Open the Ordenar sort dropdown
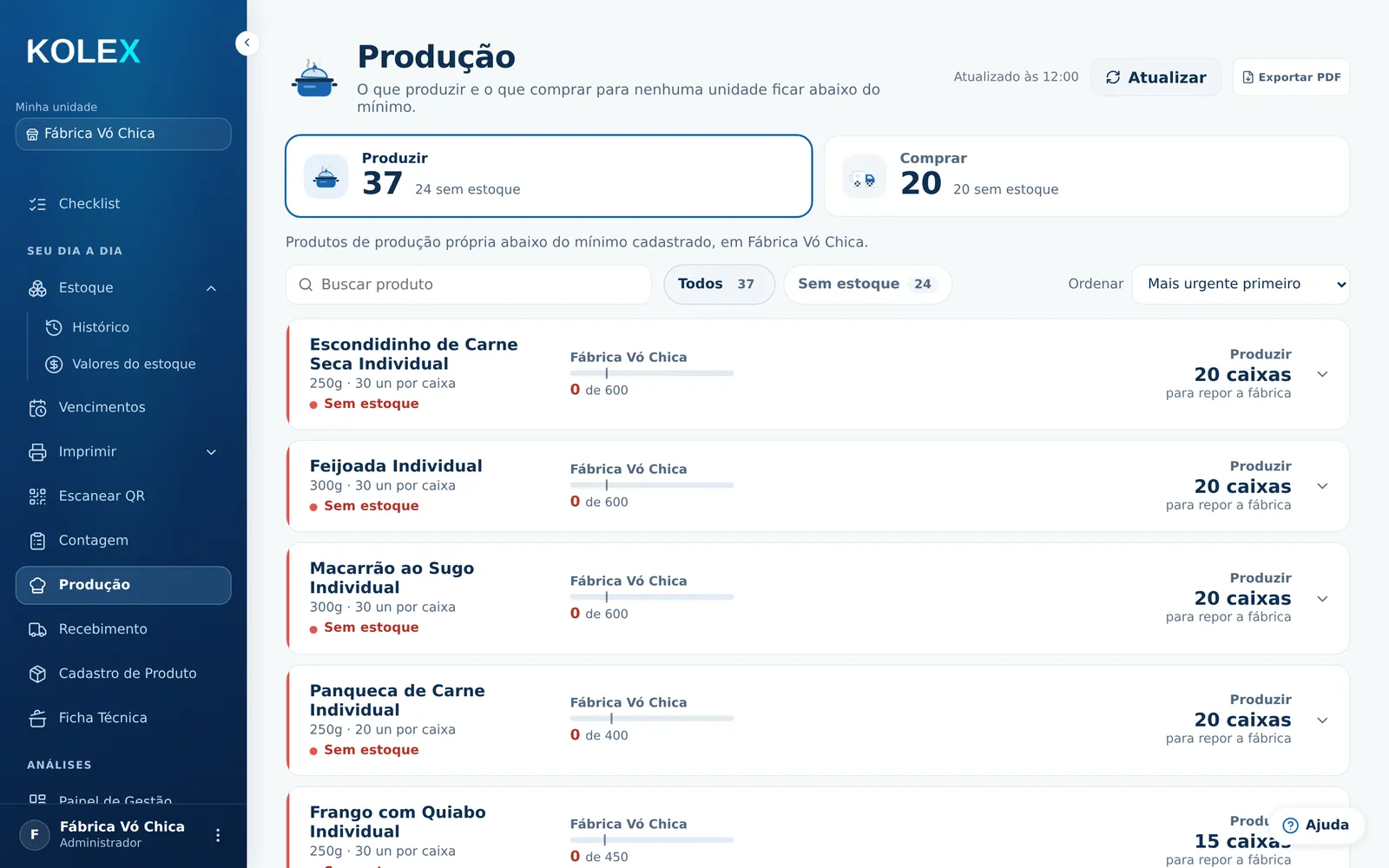Screen dimensions: 1389x868 click(x=1241, y=285)
